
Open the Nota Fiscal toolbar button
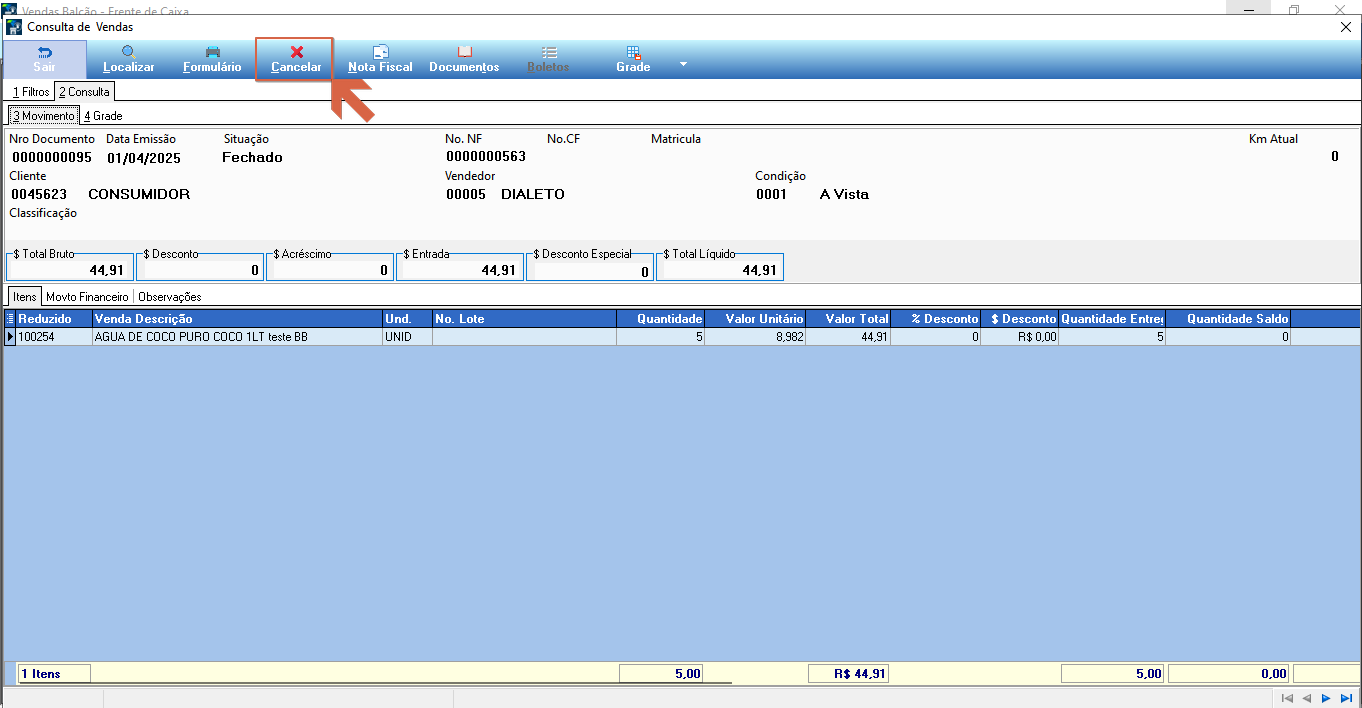pyautogui.click(x=380, y=59)
